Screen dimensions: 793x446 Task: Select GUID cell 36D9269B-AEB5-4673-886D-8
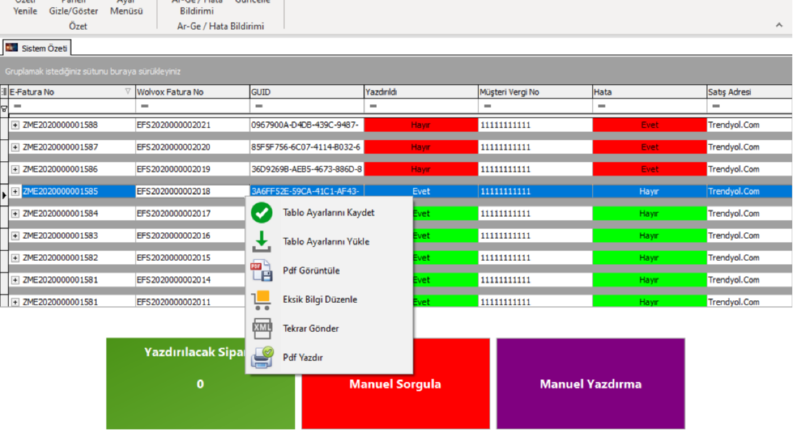click(306, 169)
